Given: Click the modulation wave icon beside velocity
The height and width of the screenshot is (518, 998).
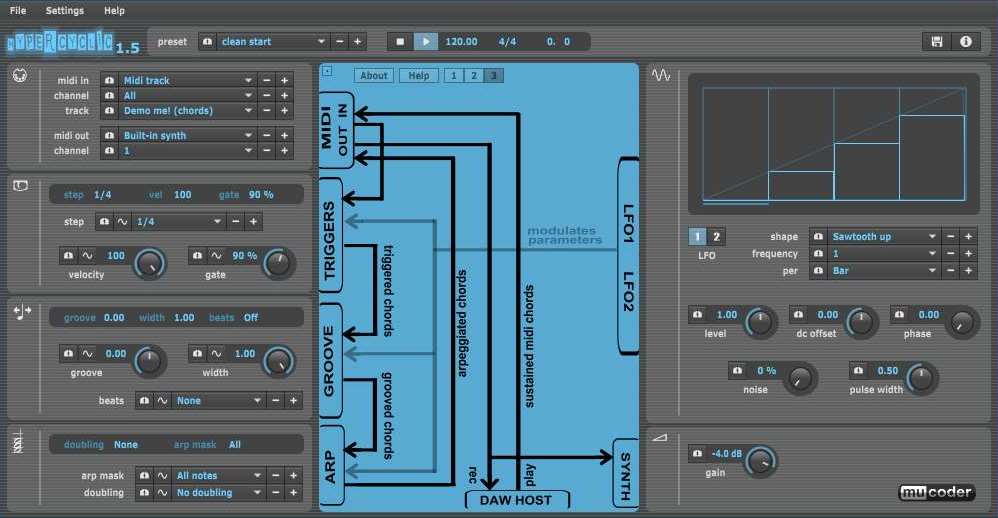Looking at the screenshot, I should [87, 256].
